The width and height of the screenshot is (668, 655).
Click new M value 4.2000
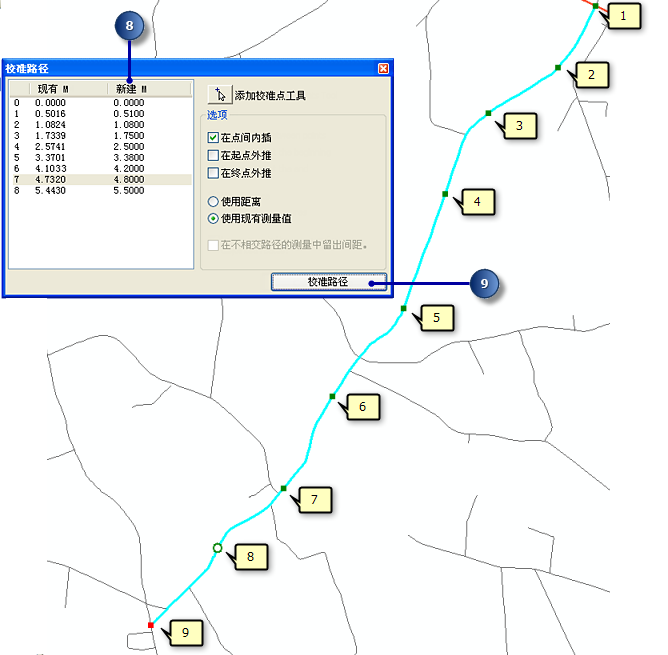pos(129,169)
